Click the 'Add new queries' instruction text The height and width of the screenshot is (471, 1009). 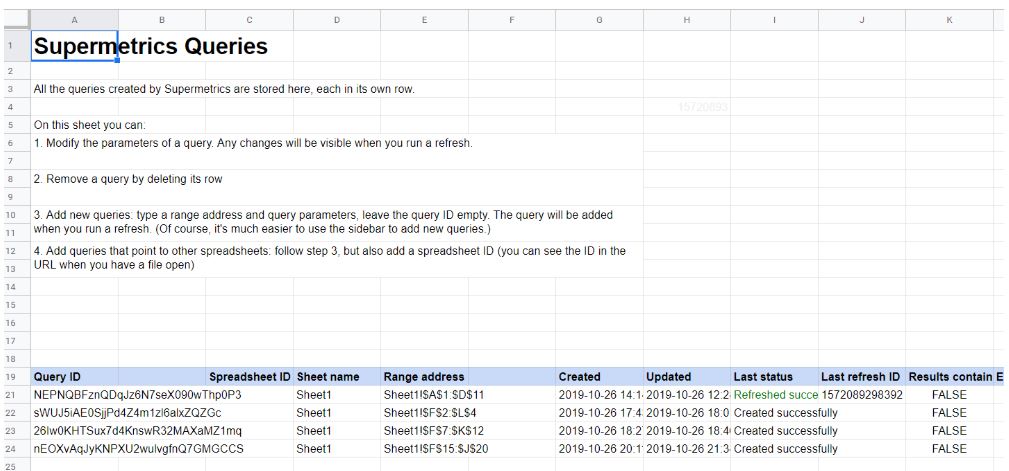point(323,222)
